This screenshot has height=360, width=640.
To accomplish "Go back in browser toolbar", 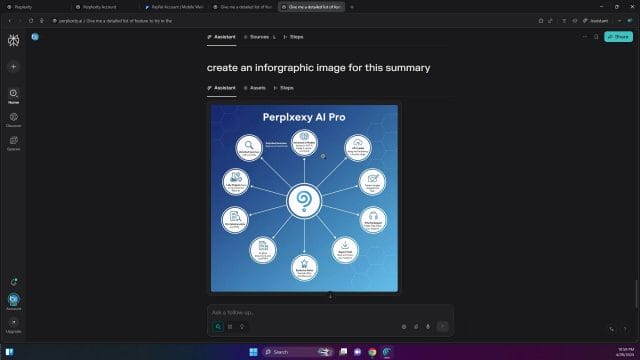I will click(x=10, y=20).
